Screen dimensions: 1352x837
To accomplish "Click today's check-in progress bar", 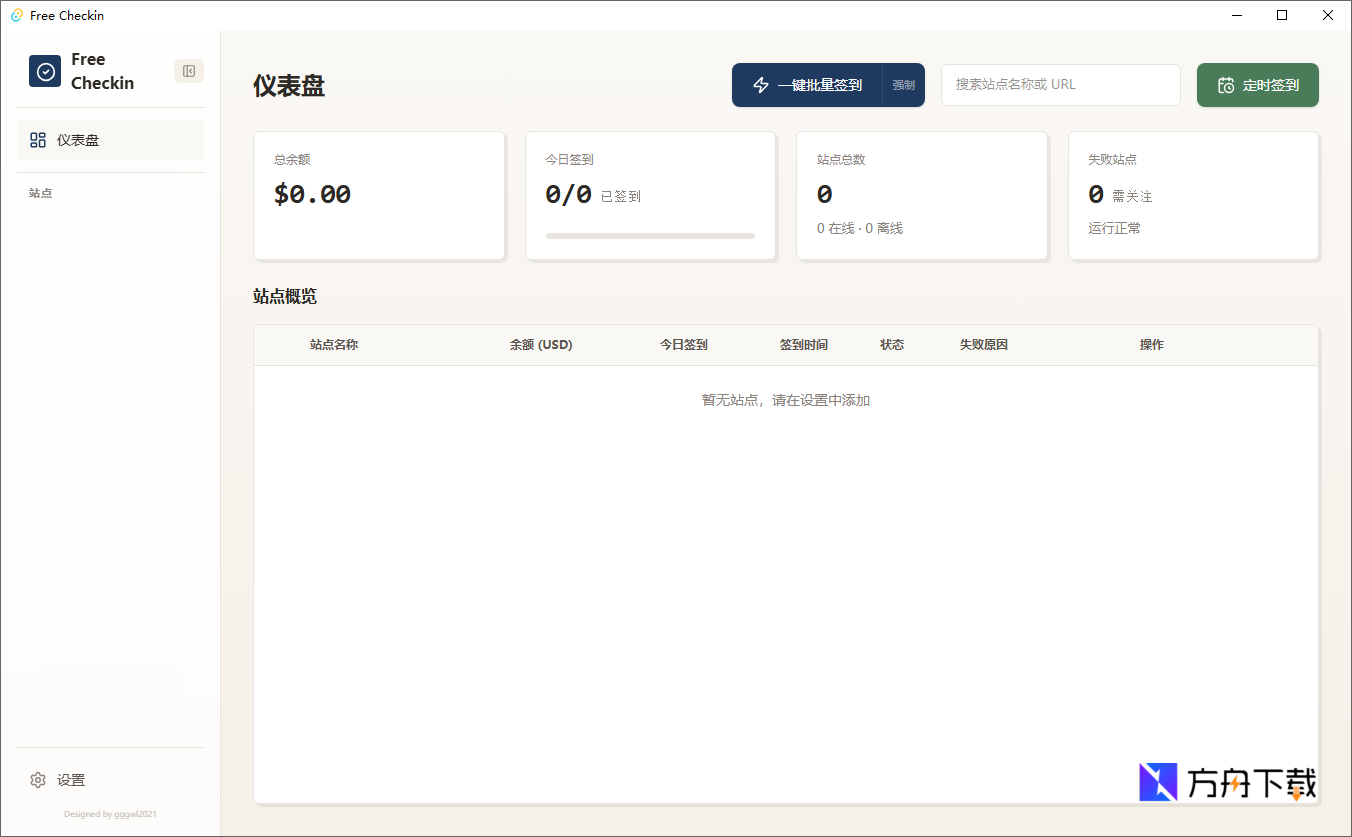I will [x=650, y=236].
